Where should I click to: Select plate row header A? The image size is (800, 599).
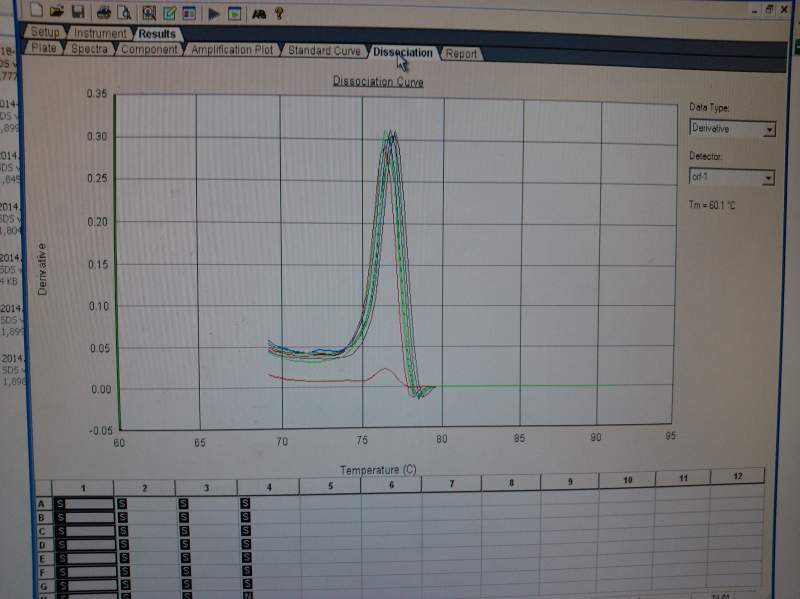(43, 504)
